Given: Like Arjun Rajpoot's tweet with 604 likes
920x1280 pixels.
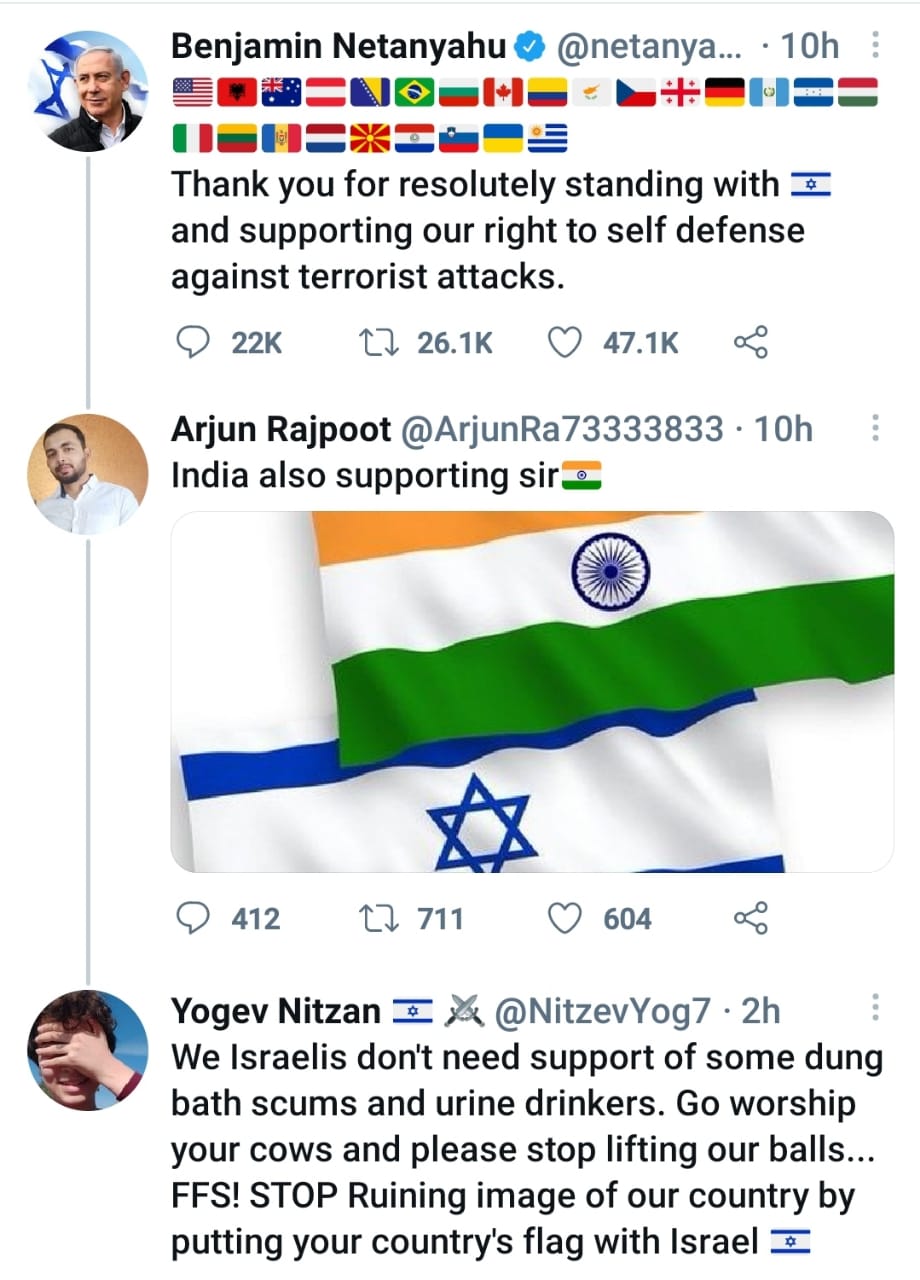Looking at the screenshot, I should [x=566, y=918].
